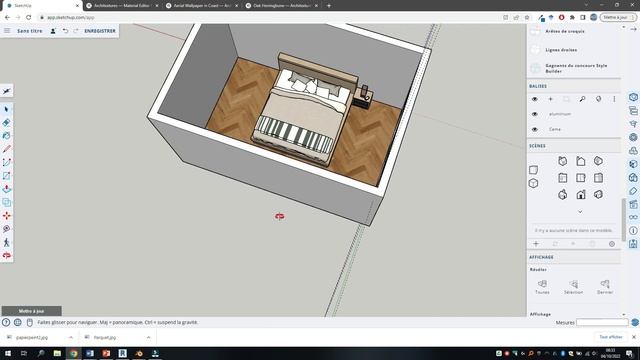Open the Model Info panel icon
This screenshot has width=640, height=360.
click(633, 231)
